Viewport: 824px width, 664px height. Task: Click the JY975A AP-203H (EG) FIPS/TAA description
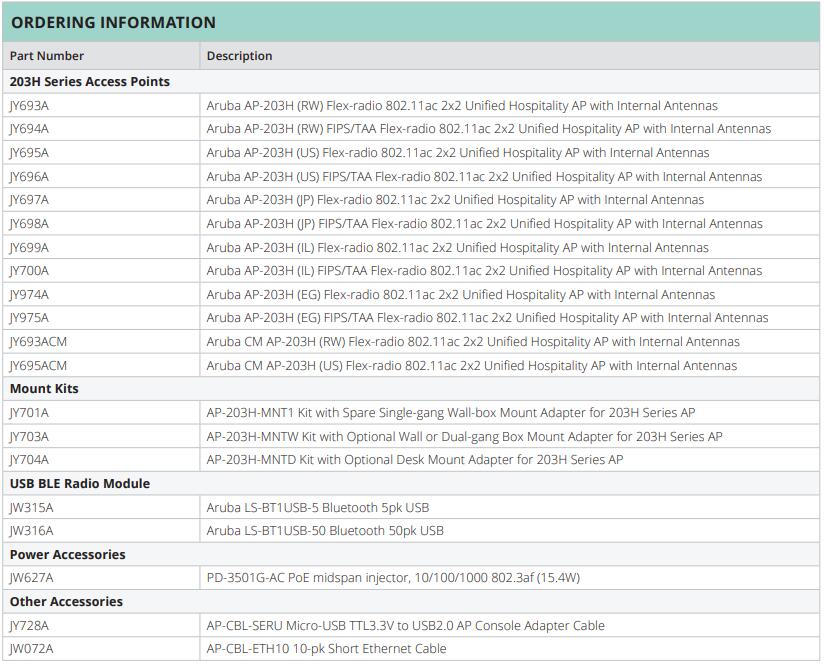(x=487, y=318)
